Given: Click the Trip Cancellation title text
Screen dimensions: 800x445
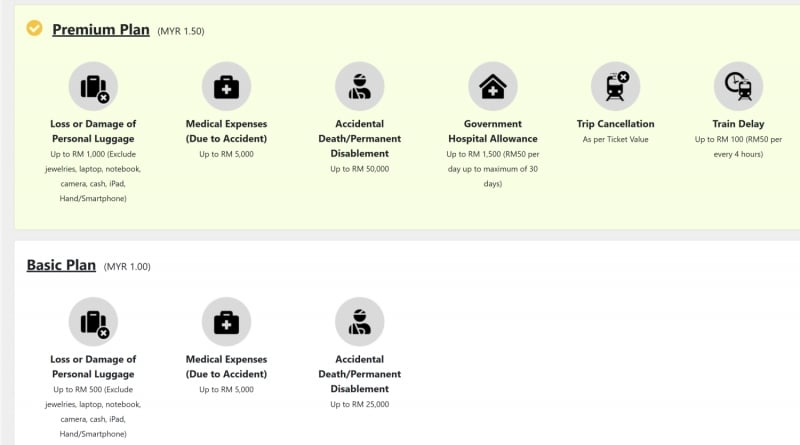Looking at the screenshot, I should tap(615, 124).
